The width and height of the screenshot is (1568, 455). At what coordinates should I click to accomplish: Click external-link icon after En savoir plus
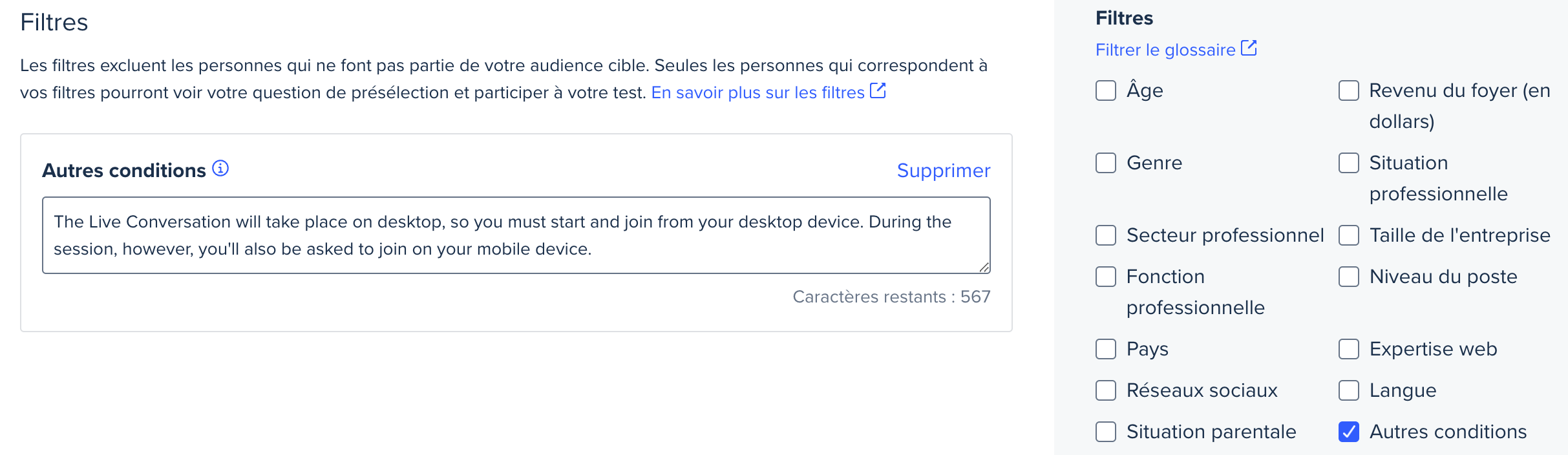coord(878,91)
